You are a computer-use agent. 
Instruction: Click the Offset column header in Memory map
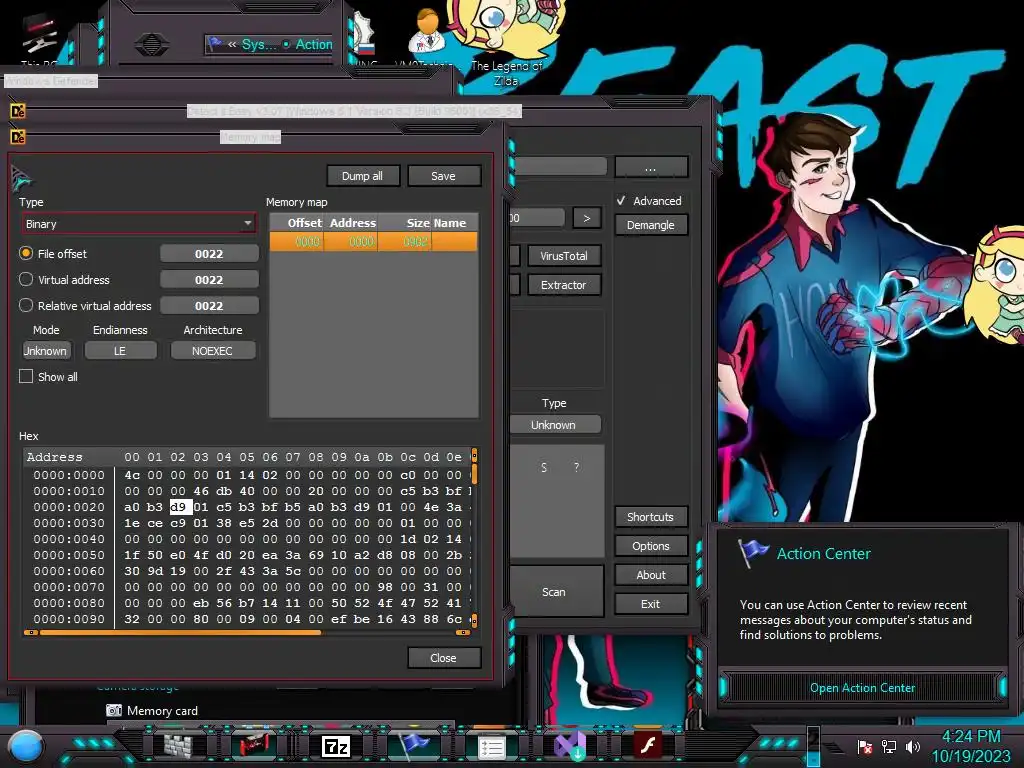click(297, 223)
